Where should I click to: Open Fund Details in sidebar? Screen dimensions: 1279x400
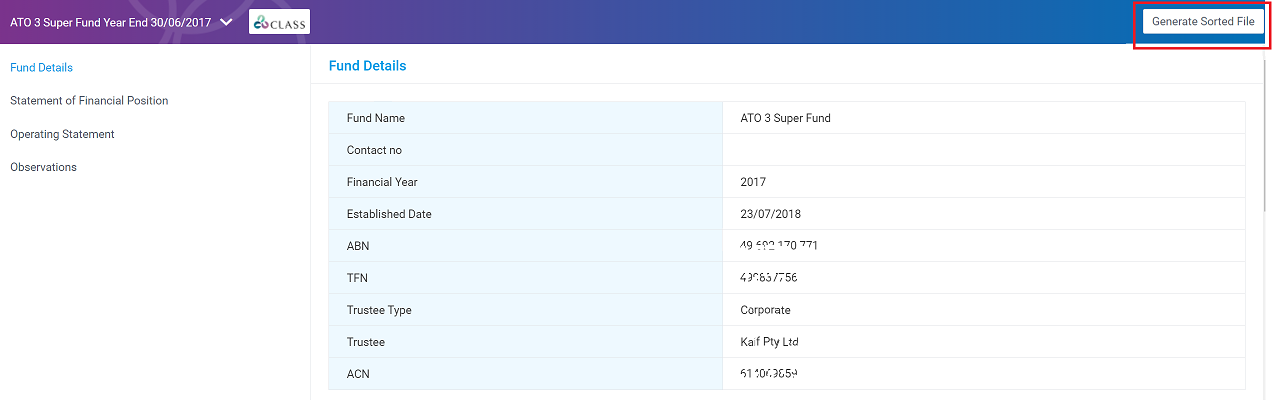[x=41, y=68]
